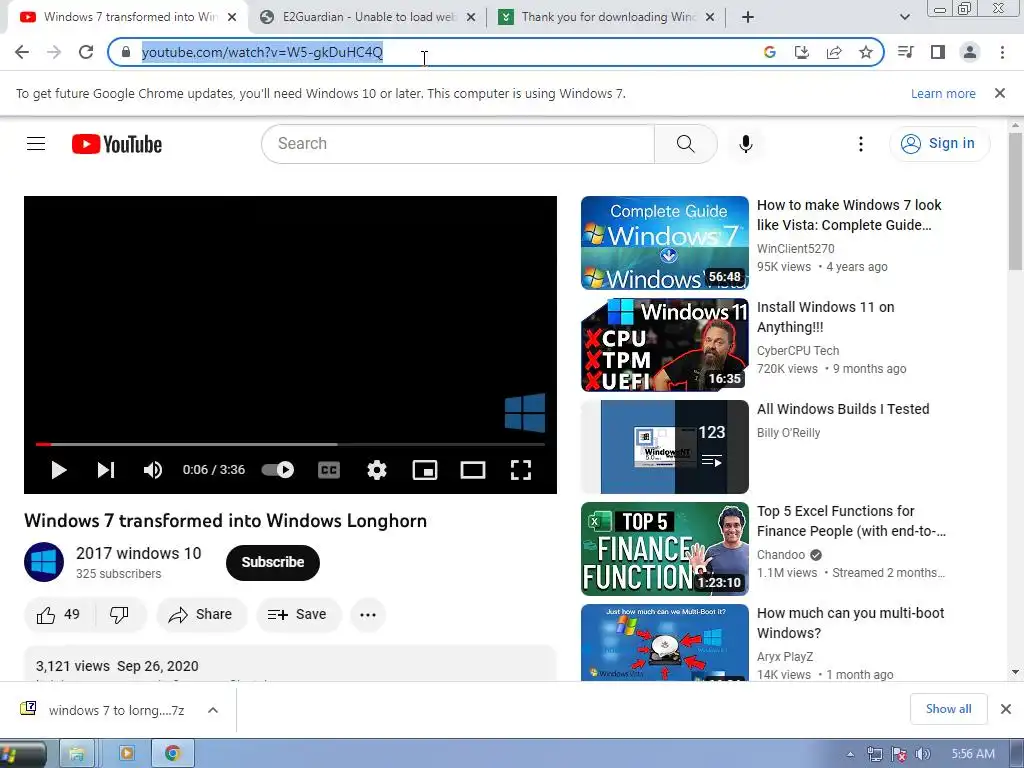The width and height of the screenshot is (1024, 768).
Task: Start voice search with the microphone
Action: pos(746,144)
